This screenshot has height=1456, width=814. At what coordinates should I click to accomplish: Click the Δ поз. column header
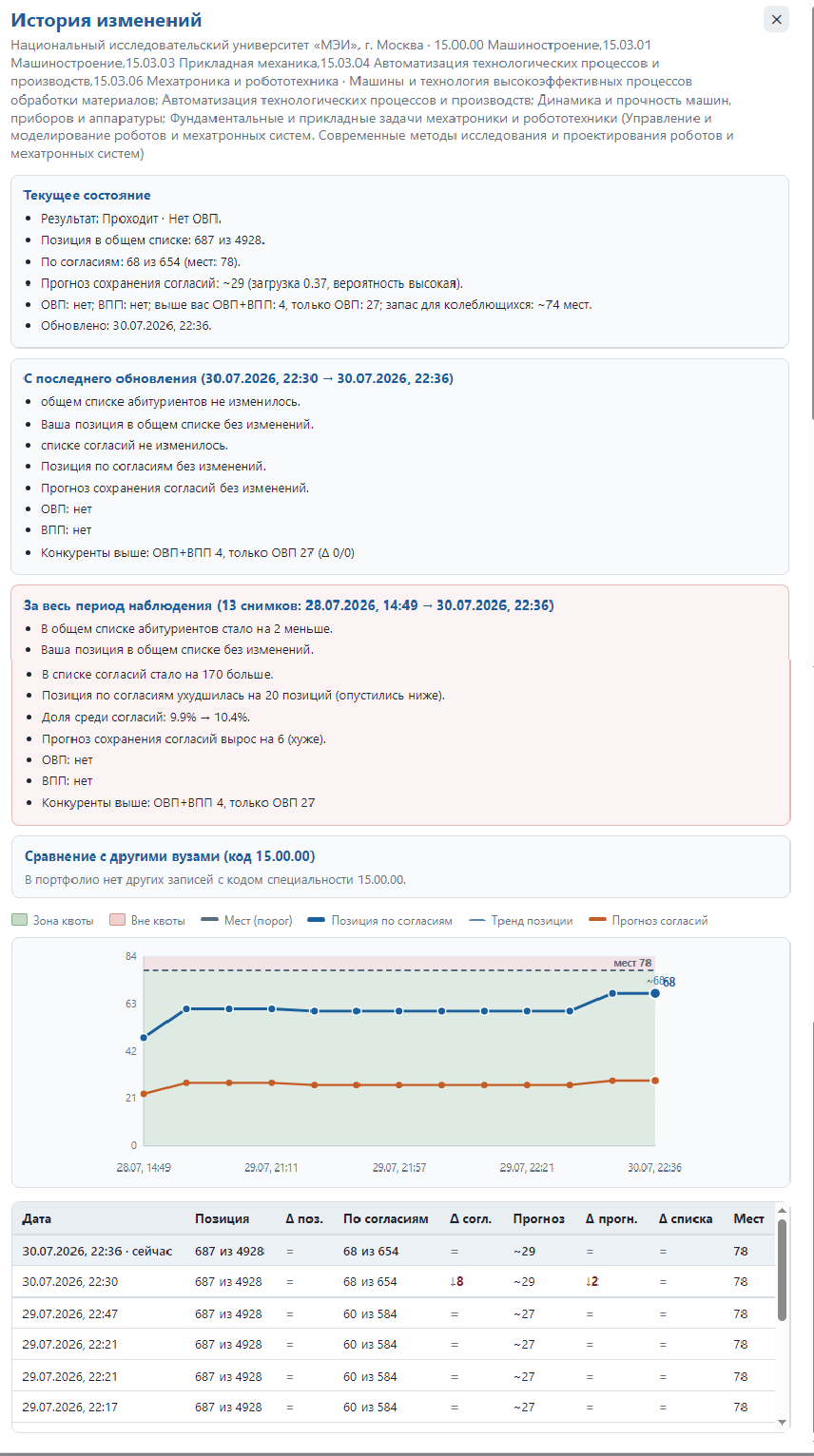tap(304, 1218)
